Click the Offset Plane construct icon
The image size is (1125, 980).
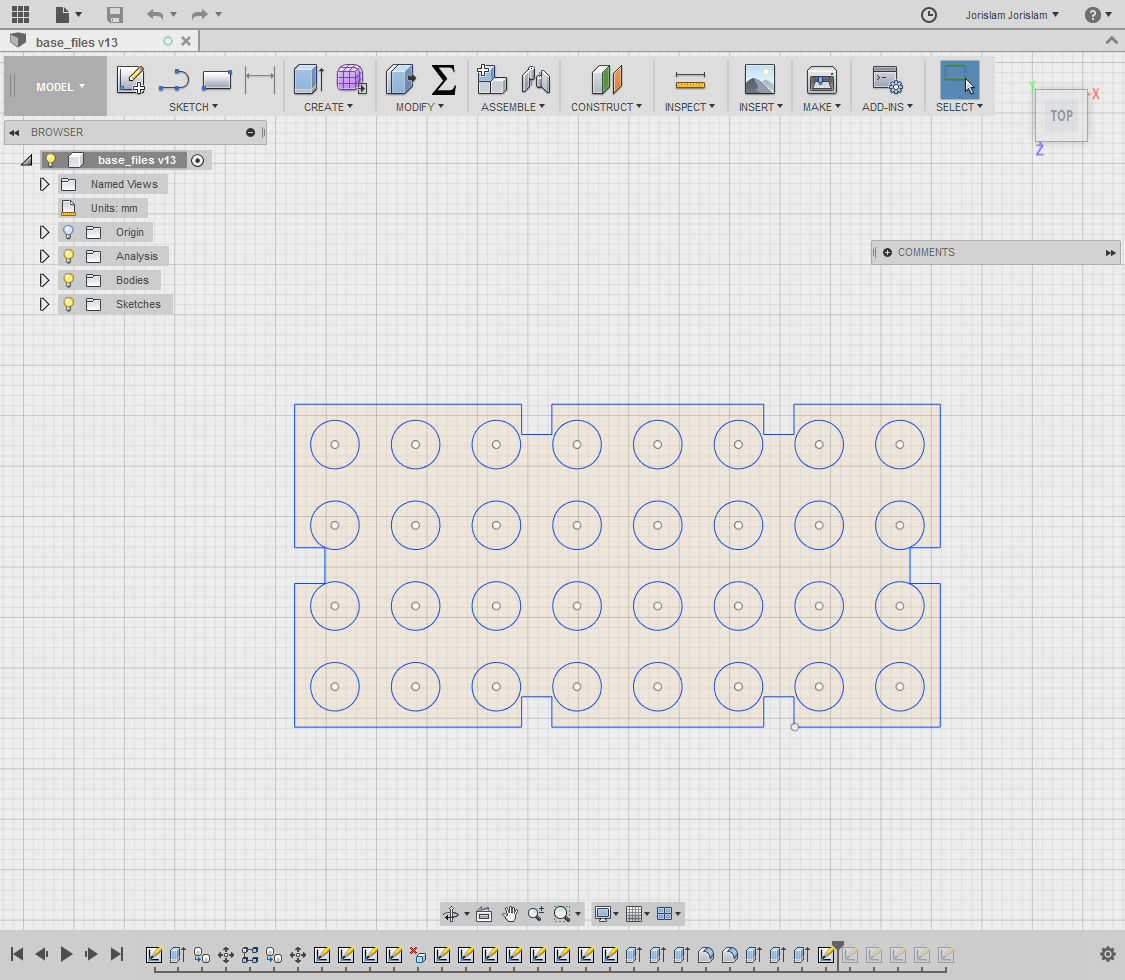pyautogui.click(x=606, y=80)
